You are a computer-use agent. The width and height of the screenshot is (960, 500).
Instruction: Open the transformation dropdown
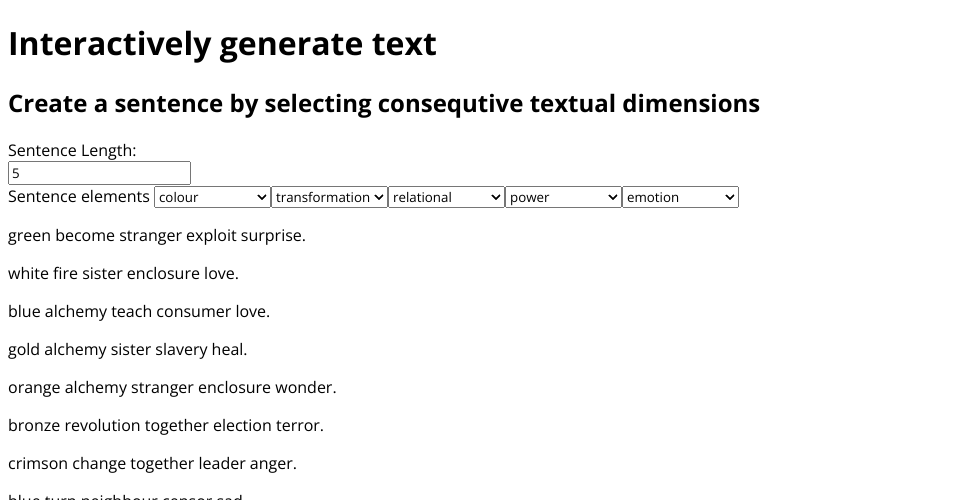point(329,197)
